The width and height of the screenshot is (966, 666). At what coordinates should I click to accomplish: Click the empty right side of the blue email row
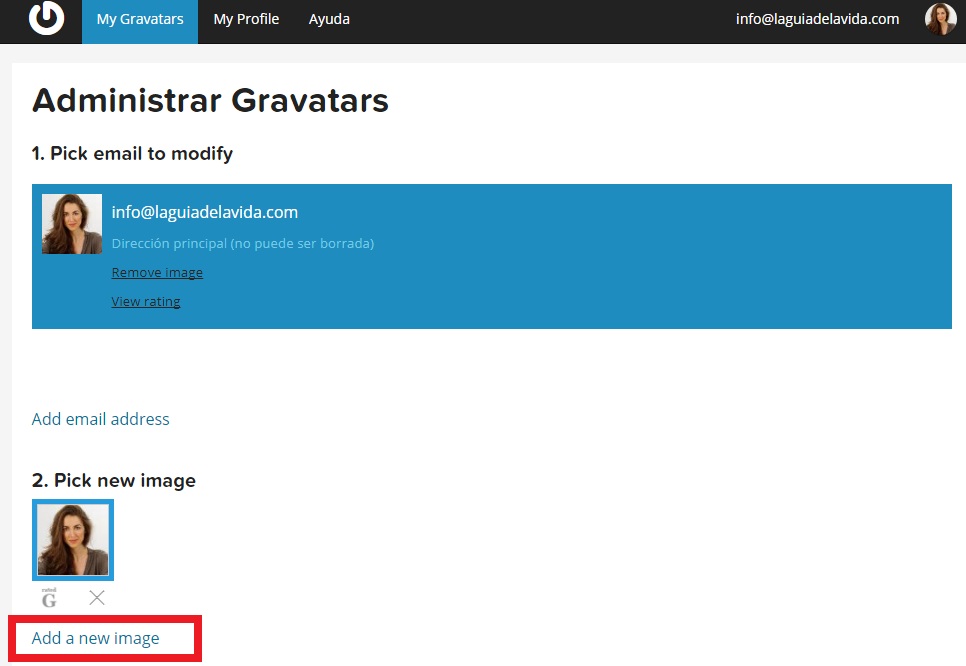coord(700,256)
